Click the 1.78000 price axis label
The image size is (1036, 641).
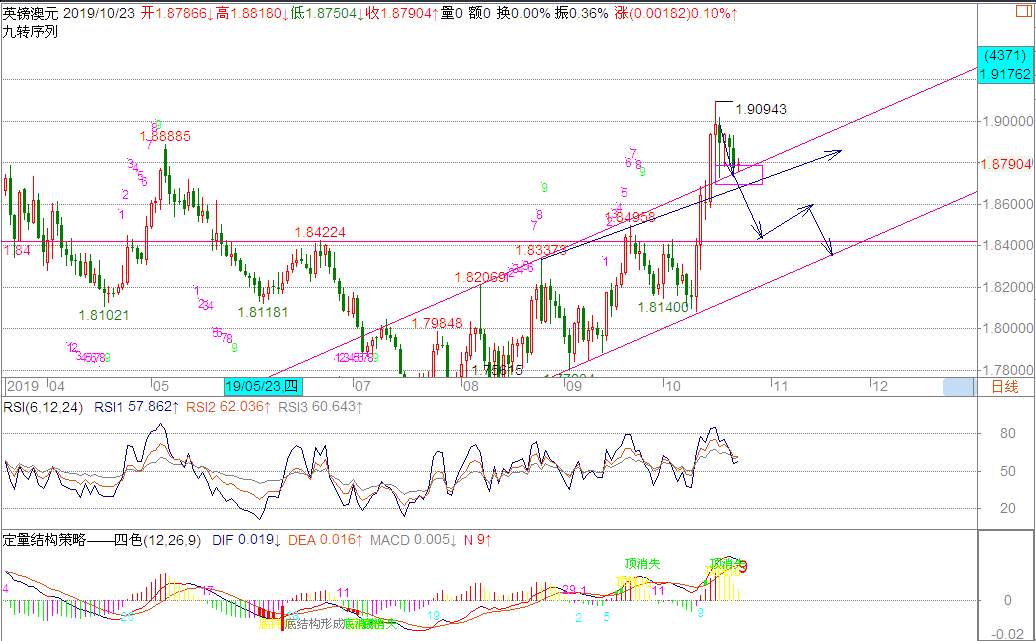click(x=1006, y=370)
